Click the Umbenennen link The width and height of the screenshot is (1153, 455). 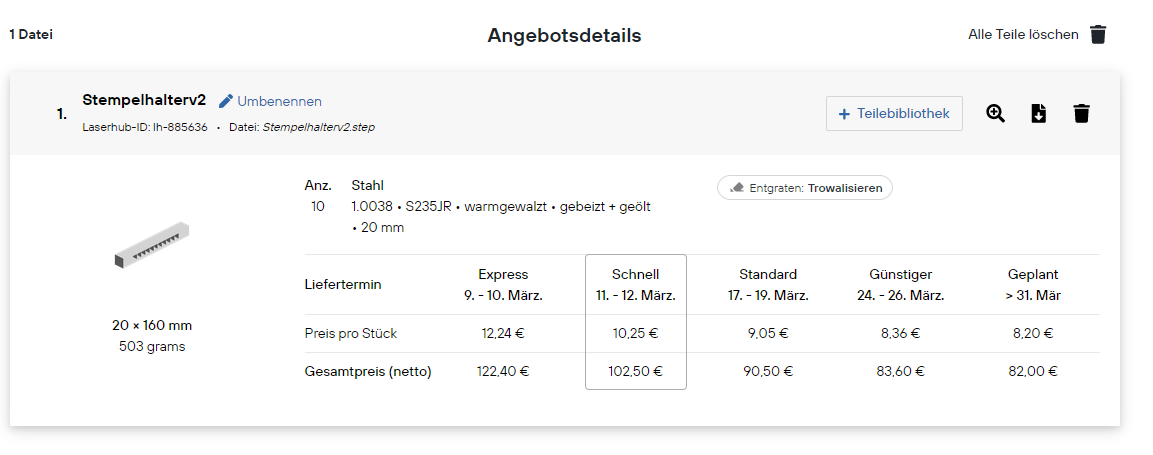coord(279,101)
